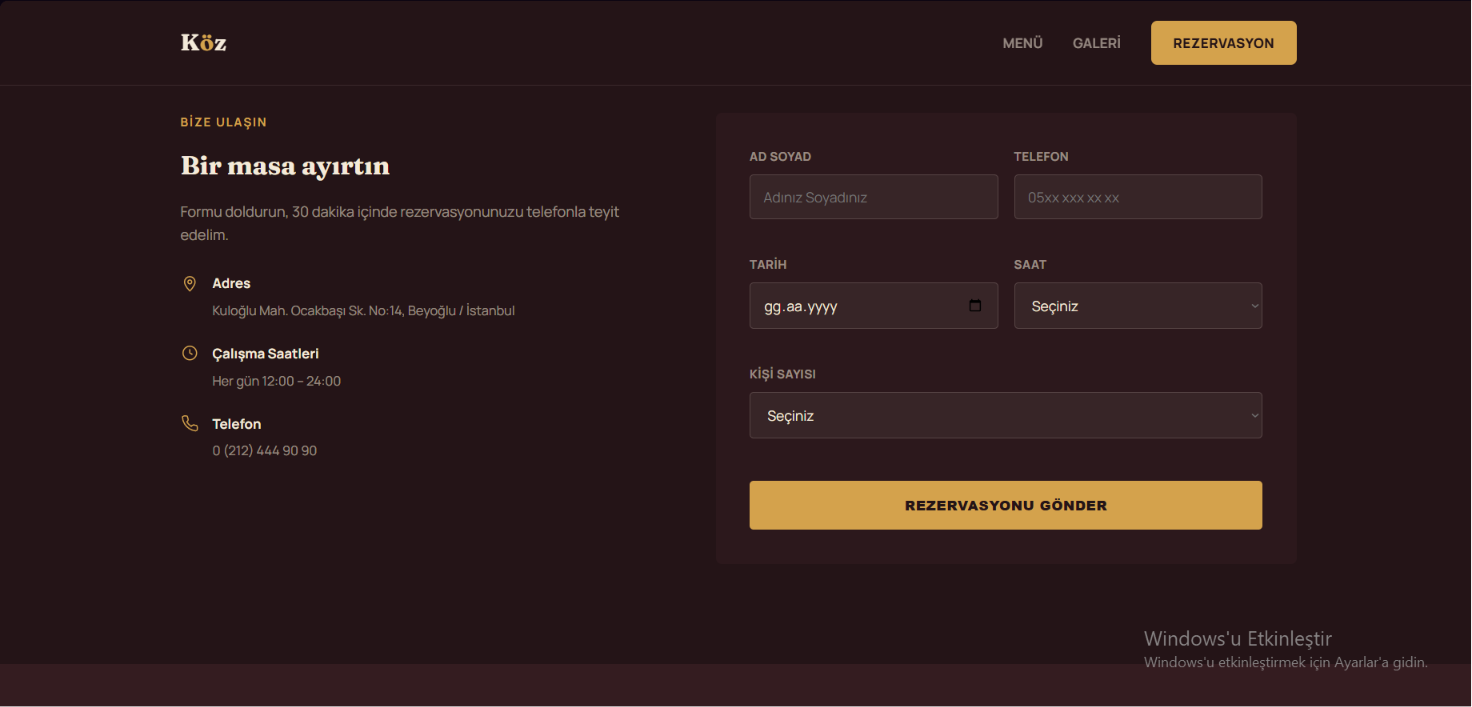Go to the Galeri navigation item
1472x707 pixels.
coord(1096,43)
